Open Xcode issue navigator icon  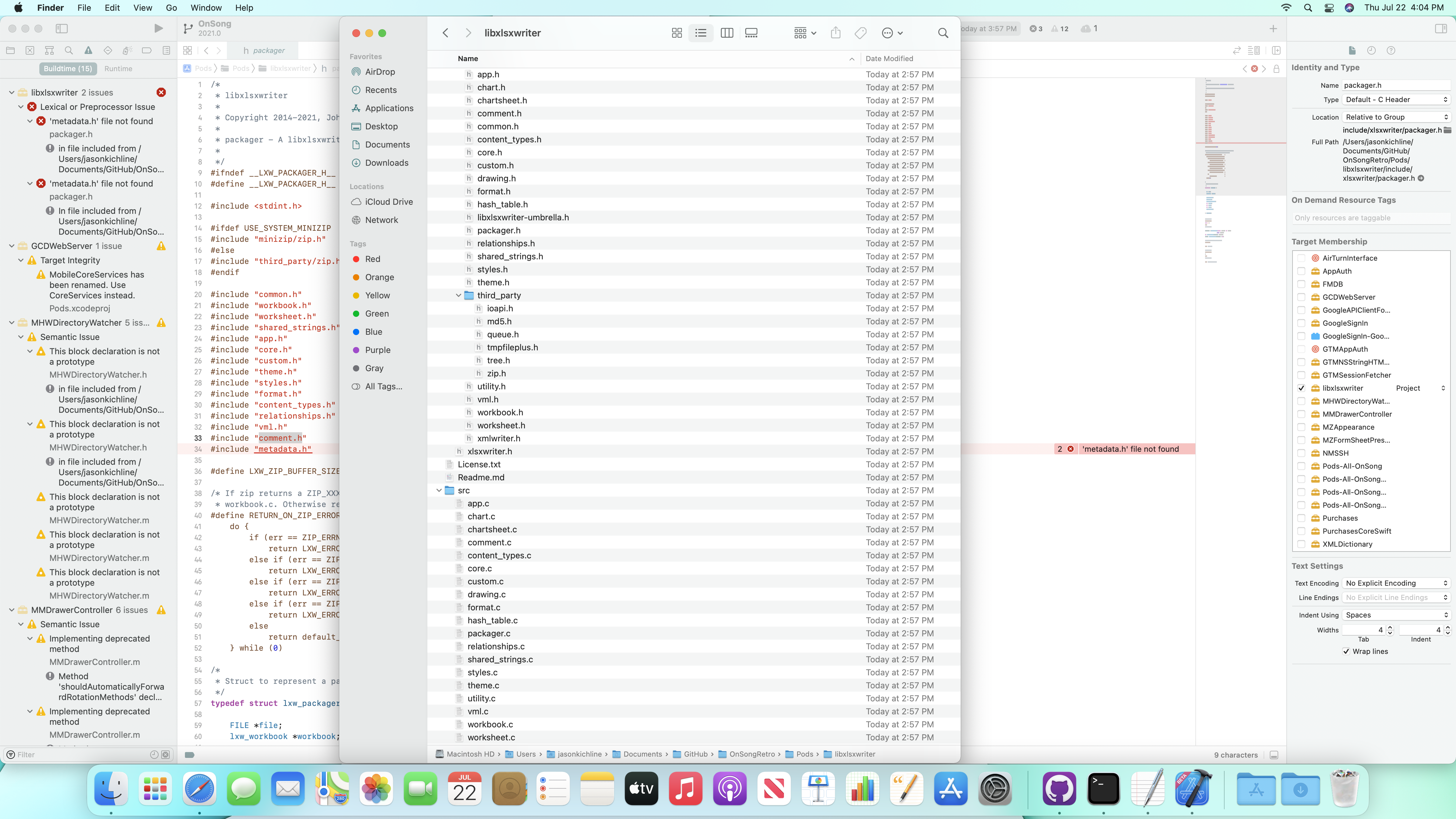[88, 50]
